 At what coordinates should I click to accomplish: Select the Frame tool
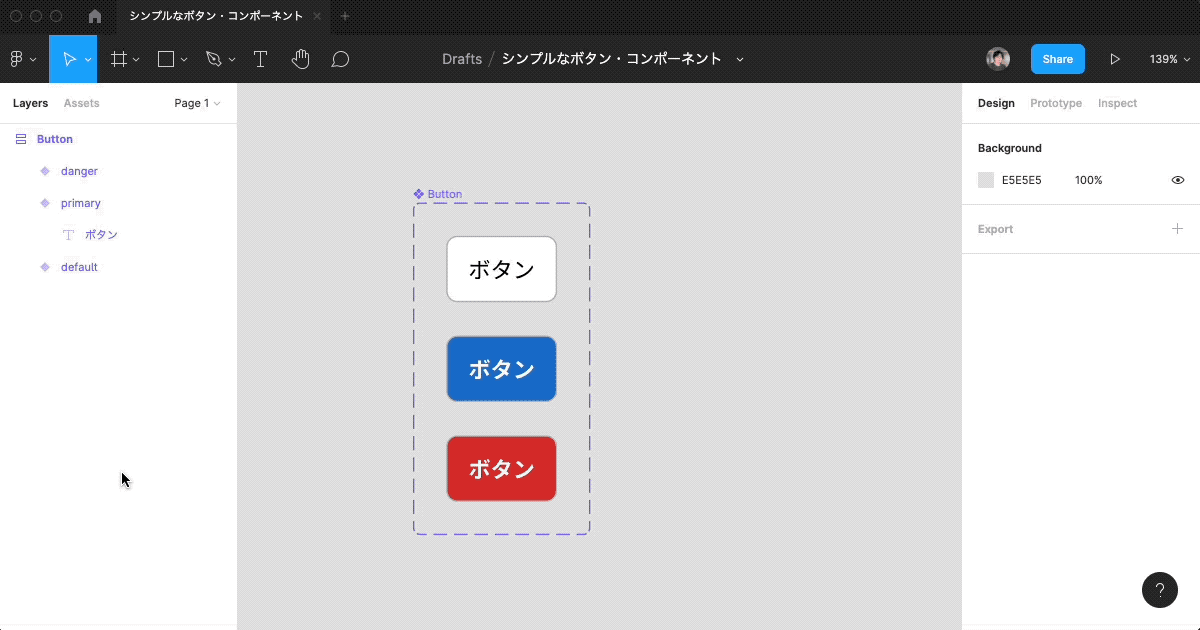(x=119, y=59)
